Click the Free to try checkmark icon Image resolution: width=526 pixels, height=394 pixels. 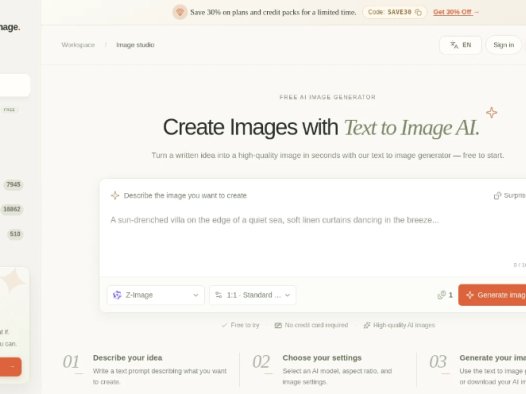coord(224,325)
